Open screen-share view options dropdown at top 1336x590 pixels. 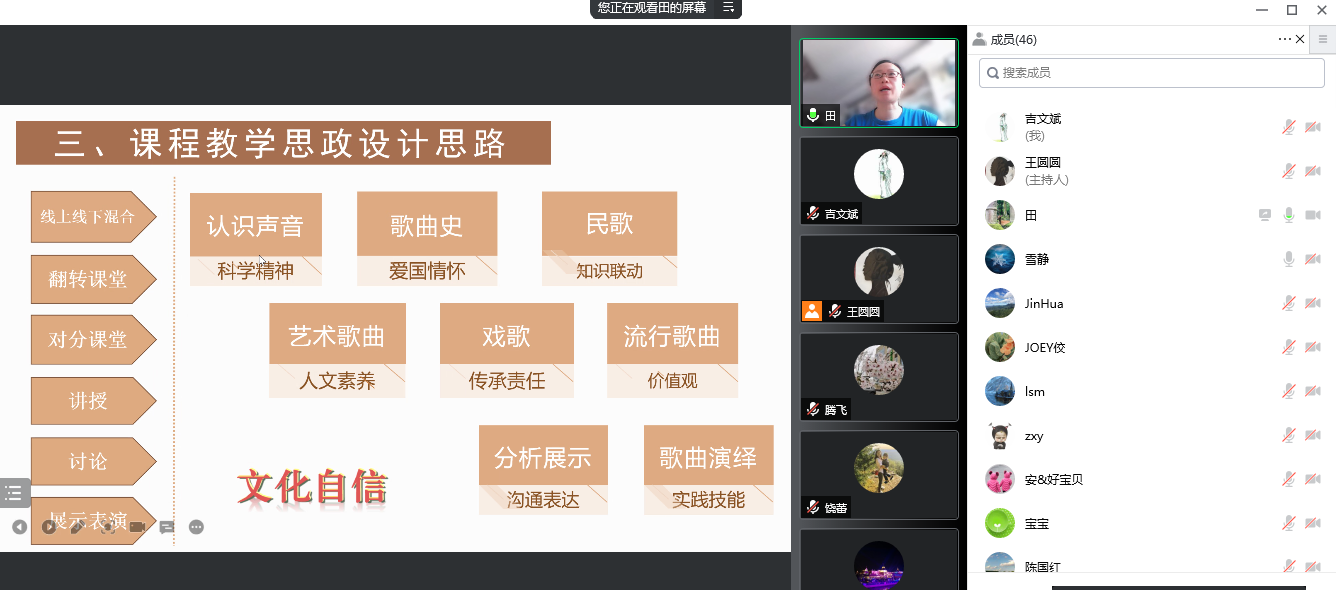click(728, 8)
